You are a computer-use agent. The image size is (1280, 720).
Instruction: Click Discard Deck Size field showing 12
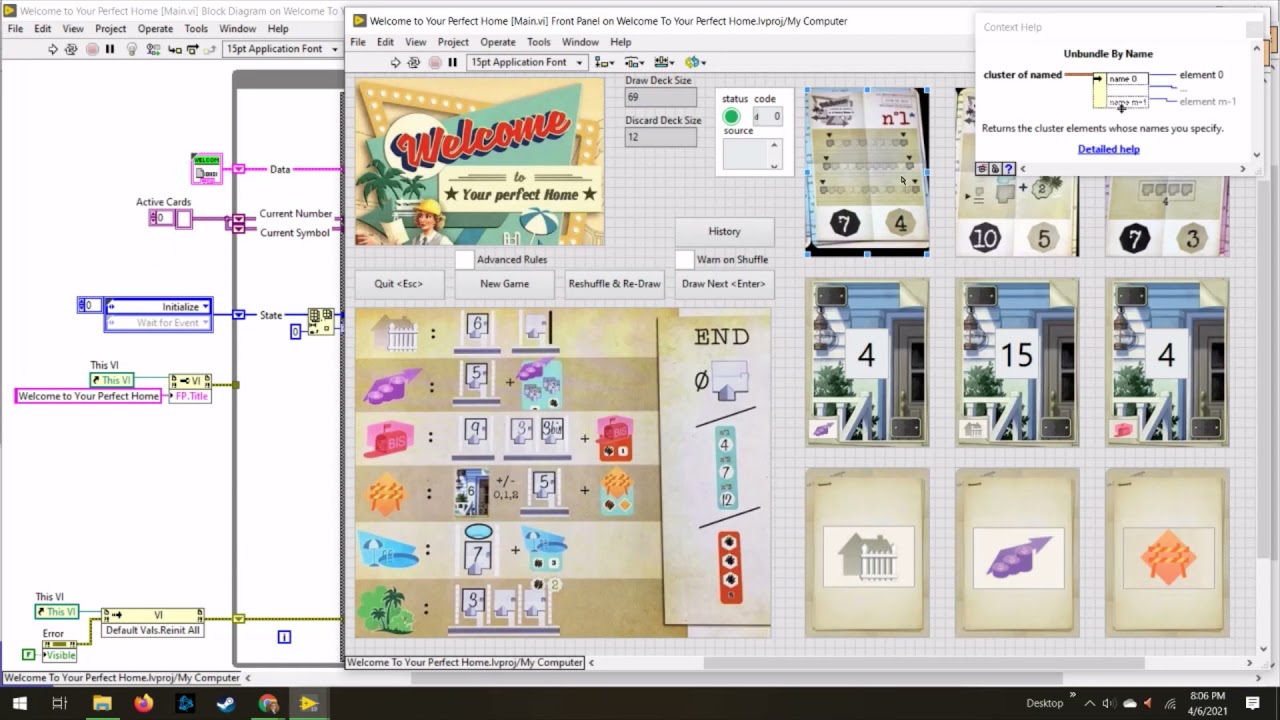point(661,137)
